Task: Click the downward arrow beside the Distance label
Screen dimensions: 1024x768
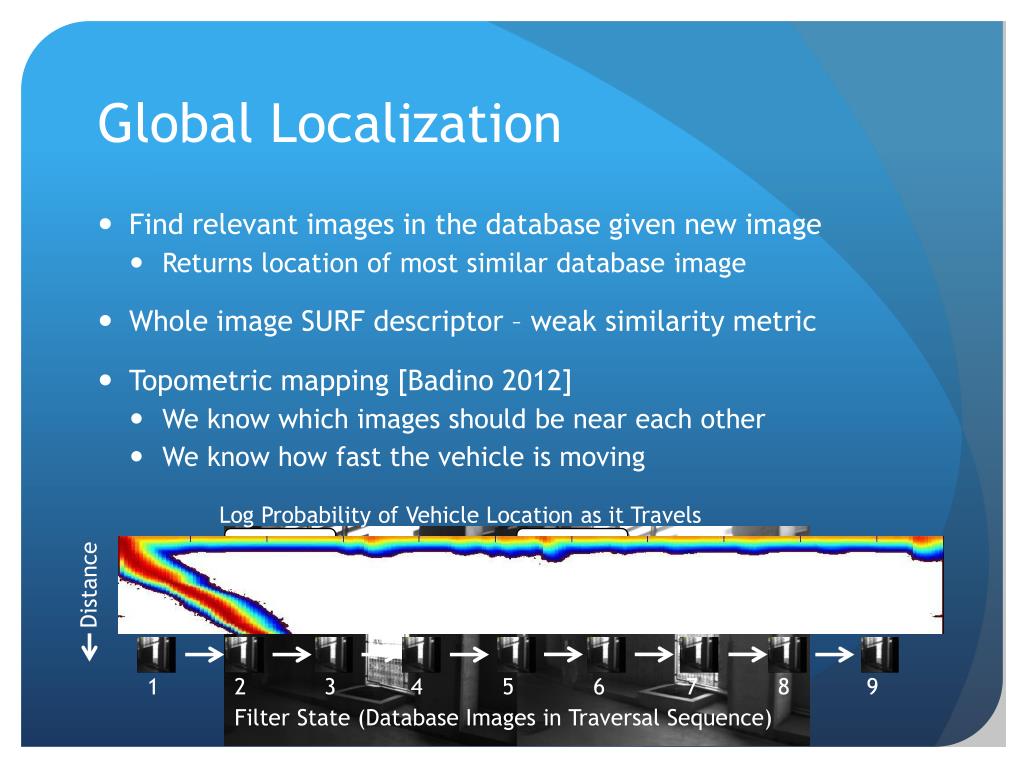Action: tap(89, 647)
